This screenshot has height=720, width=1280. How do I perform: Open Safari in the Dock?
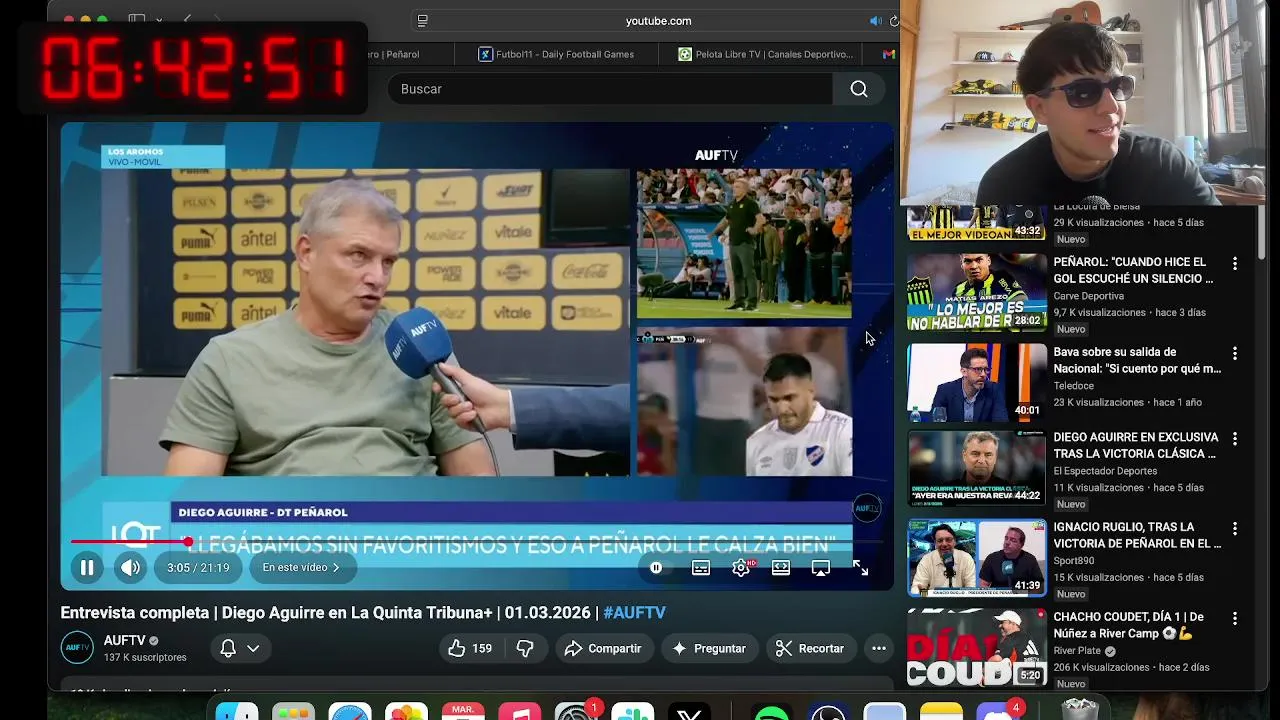point(350,711)
